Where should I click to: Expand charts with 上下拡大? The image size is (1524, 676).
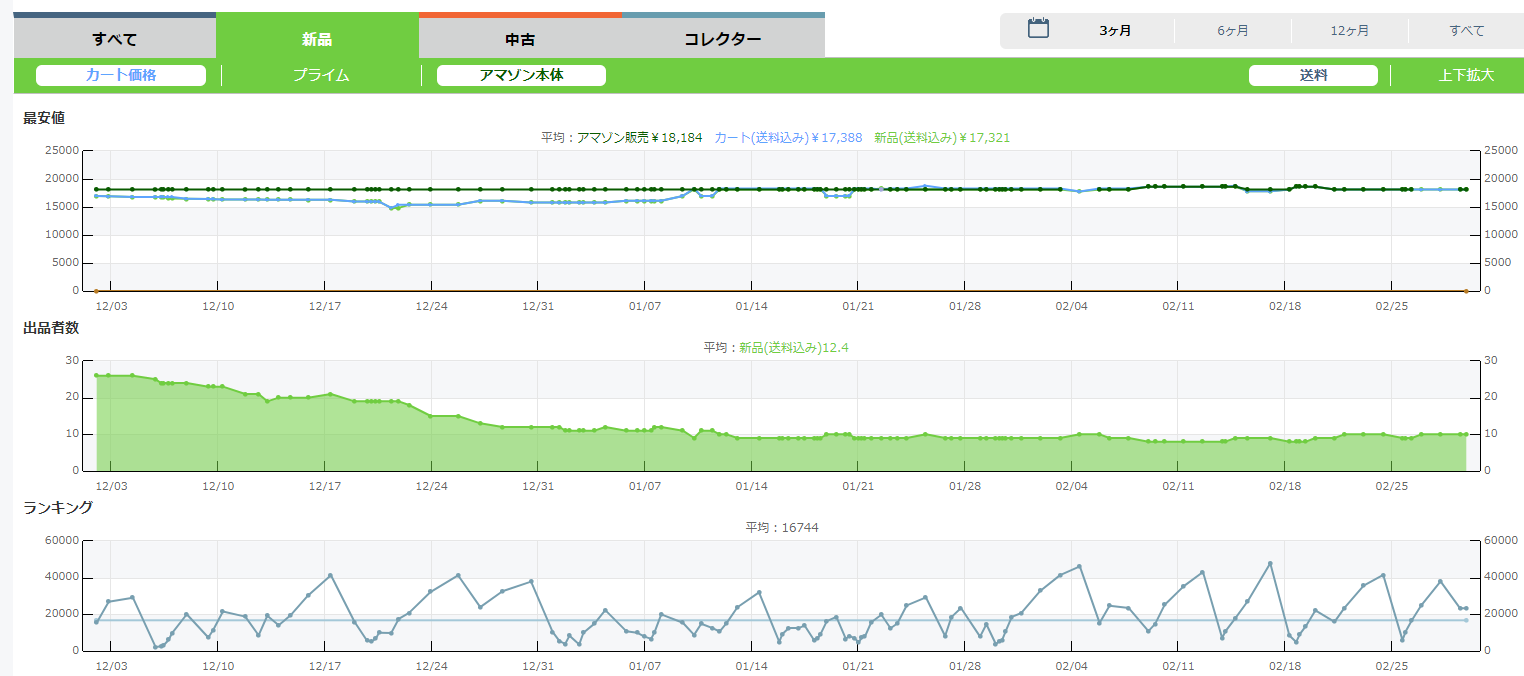pos(1465,75)
